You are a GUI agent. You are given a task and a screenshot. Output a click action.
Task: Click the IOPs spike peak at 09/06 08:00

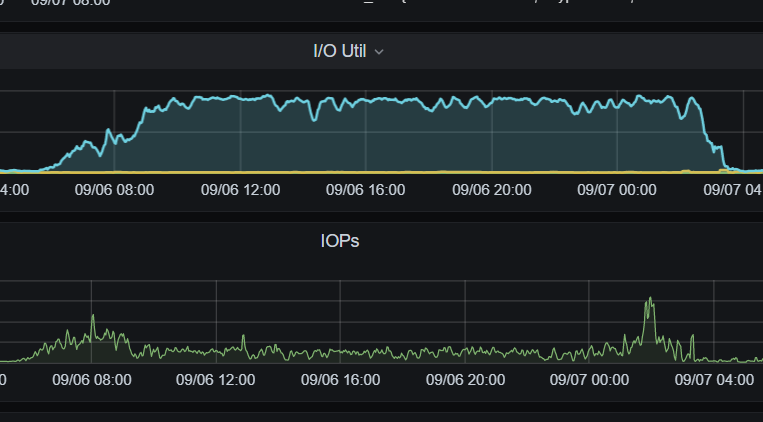pyautogui.click(x=93, y=316)
